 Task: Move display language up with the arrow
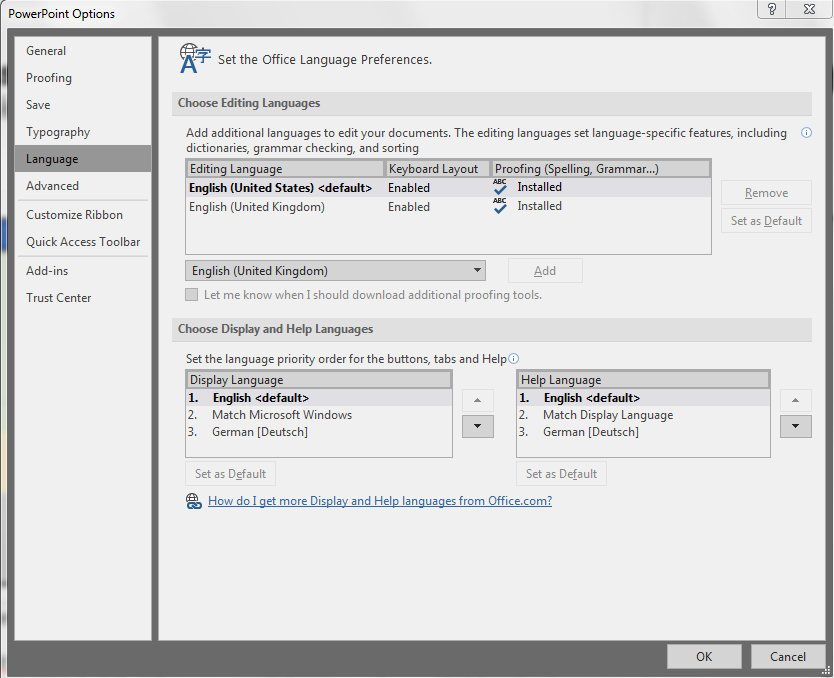pos(478,400)
